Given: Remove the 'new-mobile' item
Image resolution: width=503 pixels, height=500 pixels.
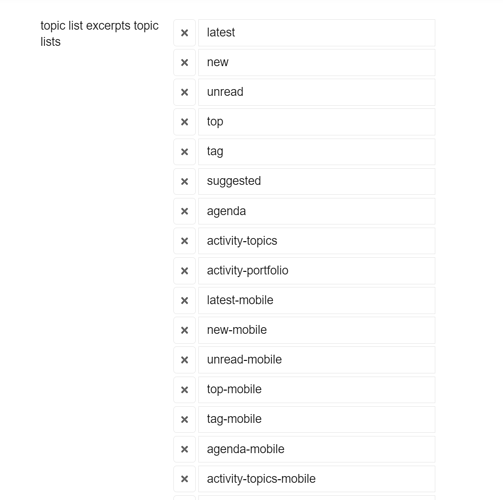Looking at the screenshot, I should (184, 330).
